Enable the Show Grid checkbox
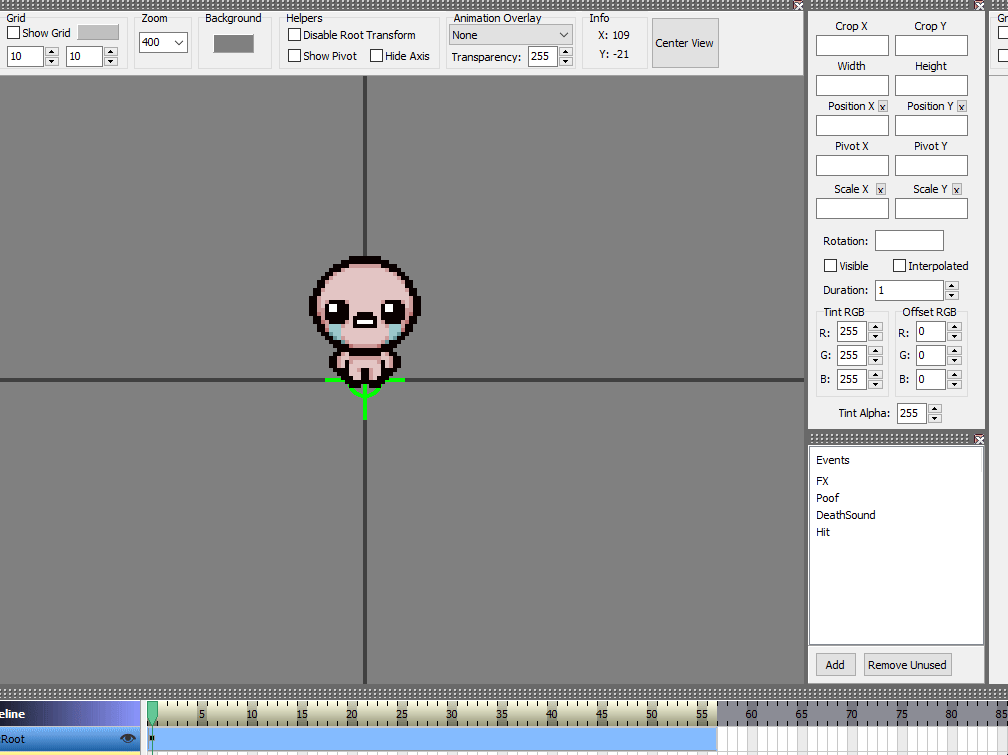1008x755 pixels. [12, 32]
